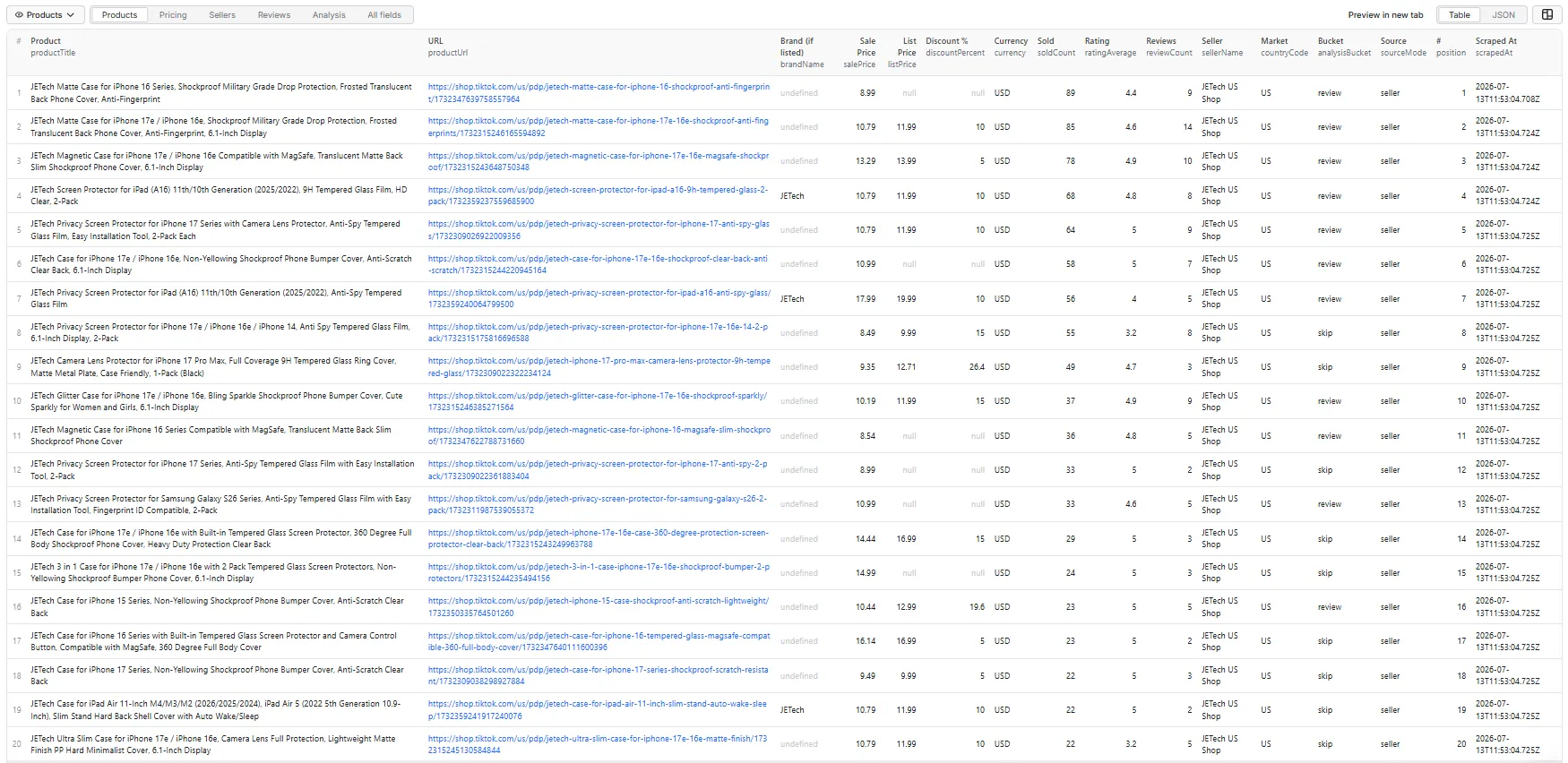Open the jetech-matte-case-for-iphone-16 URL link
This screenshot has height=763, width=1568.
[x=599, y=93]
